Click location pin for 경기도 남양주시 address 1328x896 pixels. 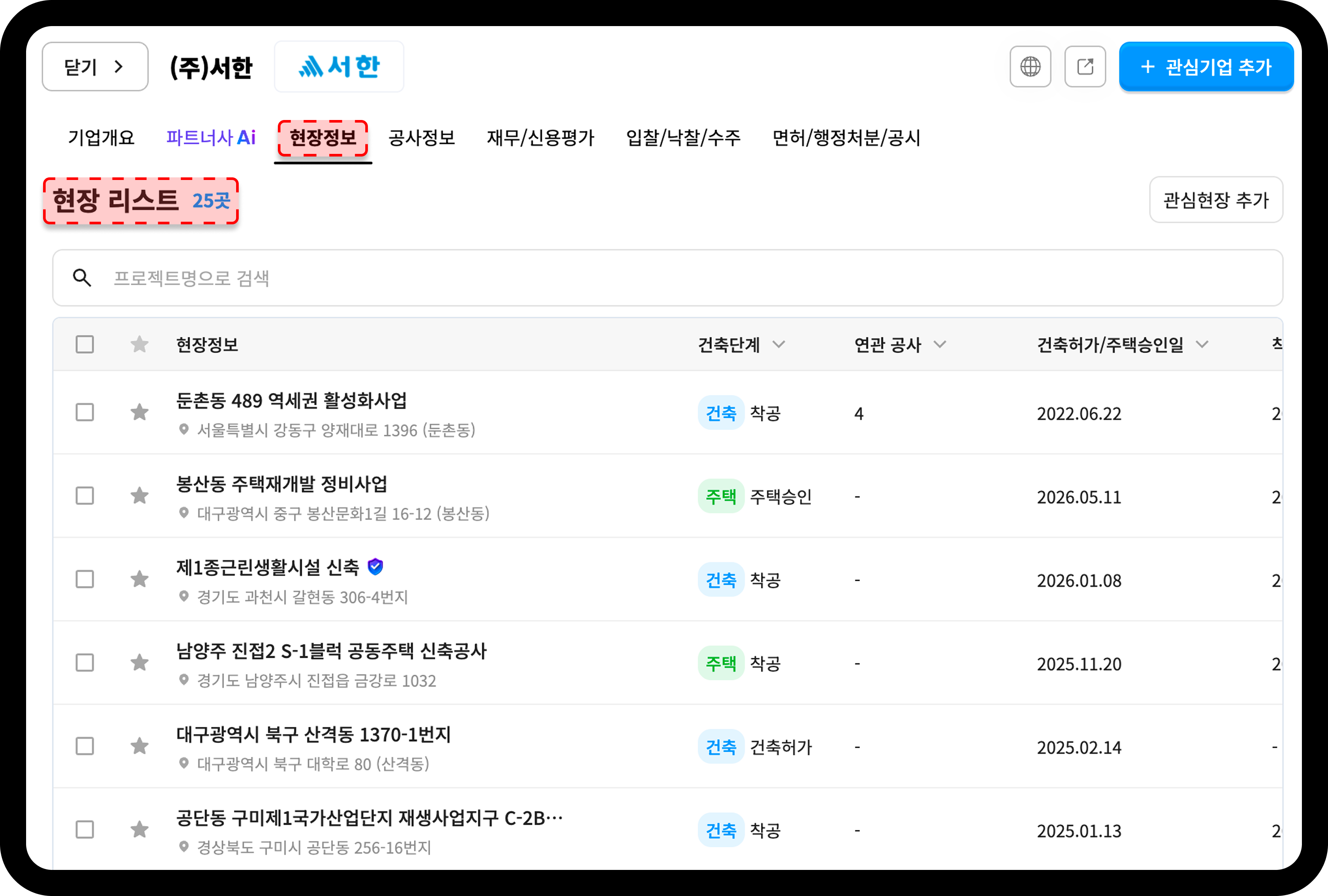pos(184,679)
